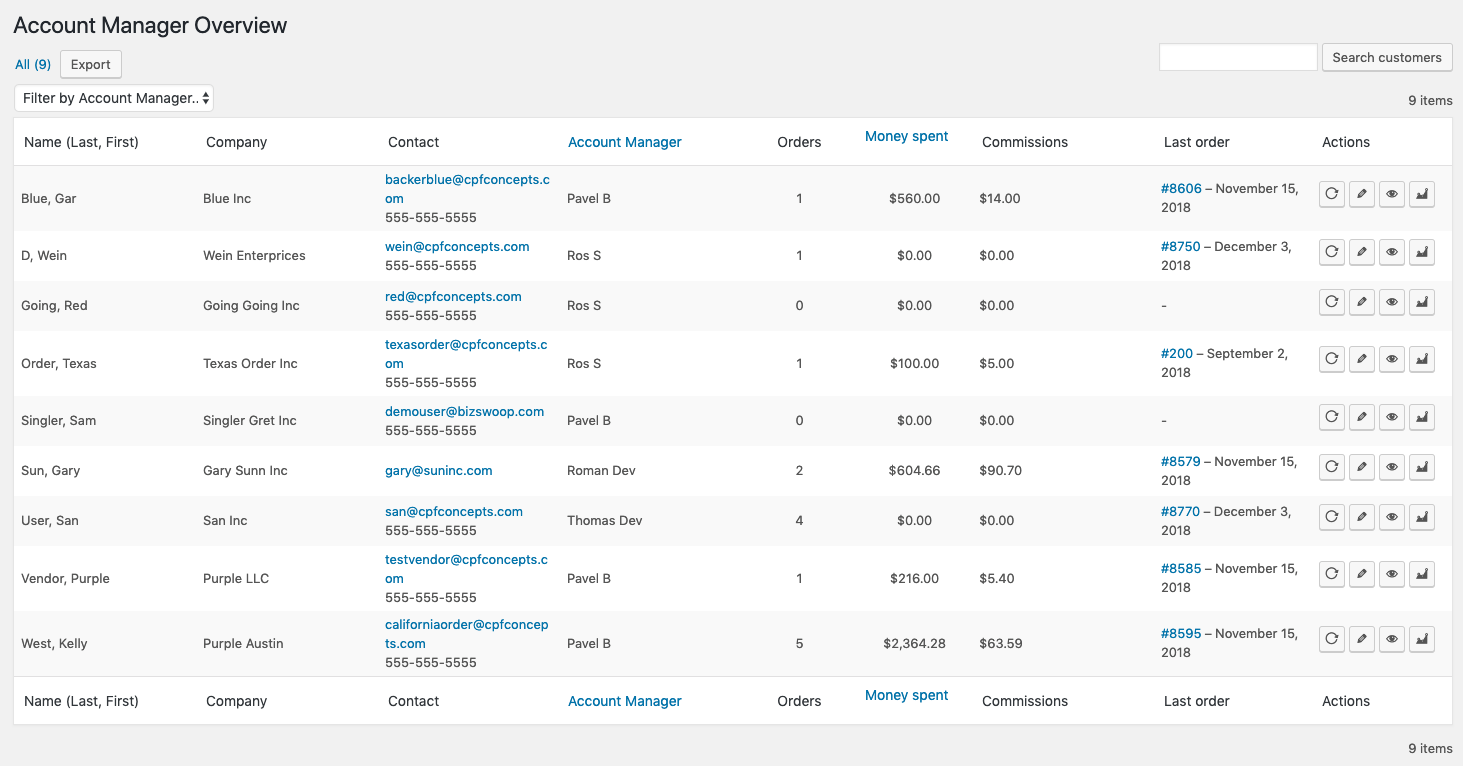Click pencil icon in Order, Texas row
Viewport: 1463px width, 766px height.
point(1361,359)
